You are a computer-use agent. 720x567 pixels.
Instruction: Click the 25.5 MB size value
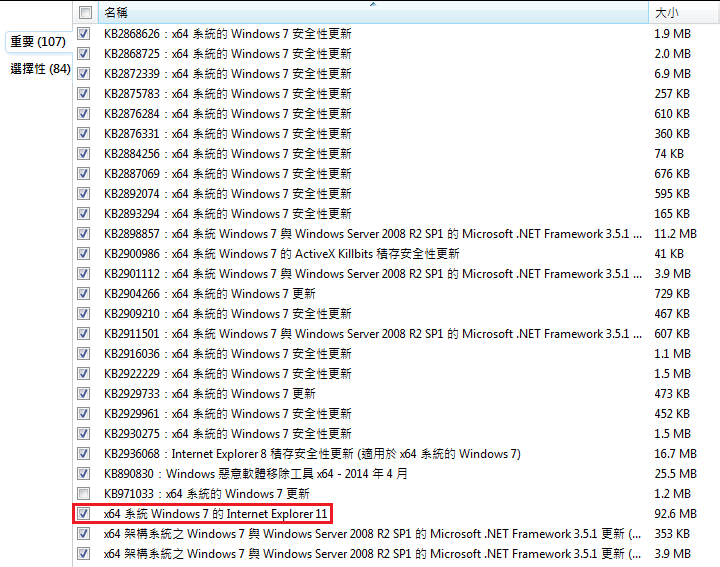click(675, 473)
